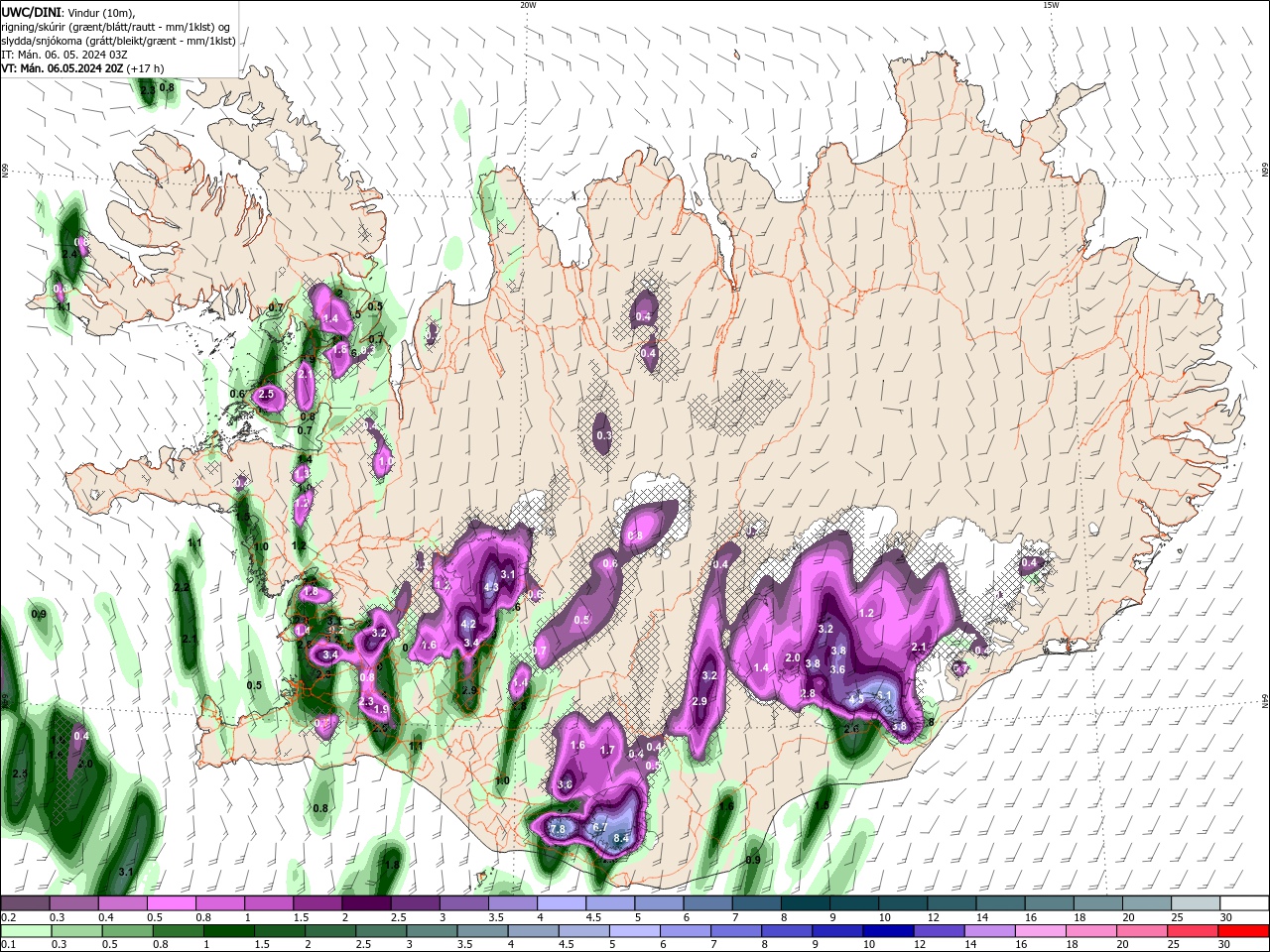Pick the upper legend swatch starting at 18
Screen dimensions: 1270x952
(x=1098, y=903)
